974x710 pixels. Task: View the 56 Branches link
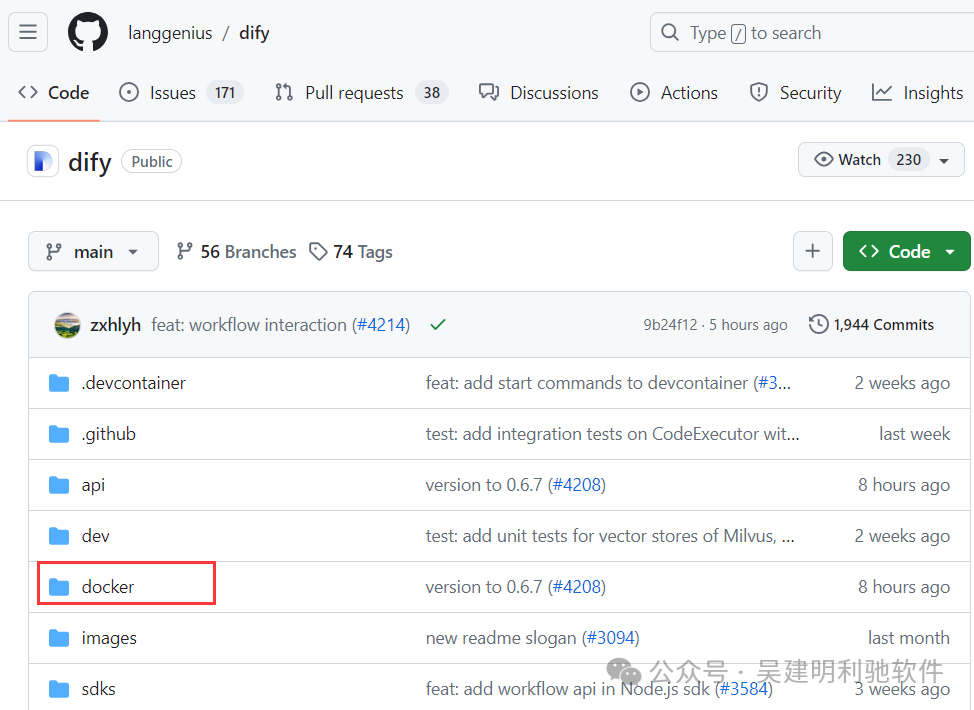pos(236,252)
